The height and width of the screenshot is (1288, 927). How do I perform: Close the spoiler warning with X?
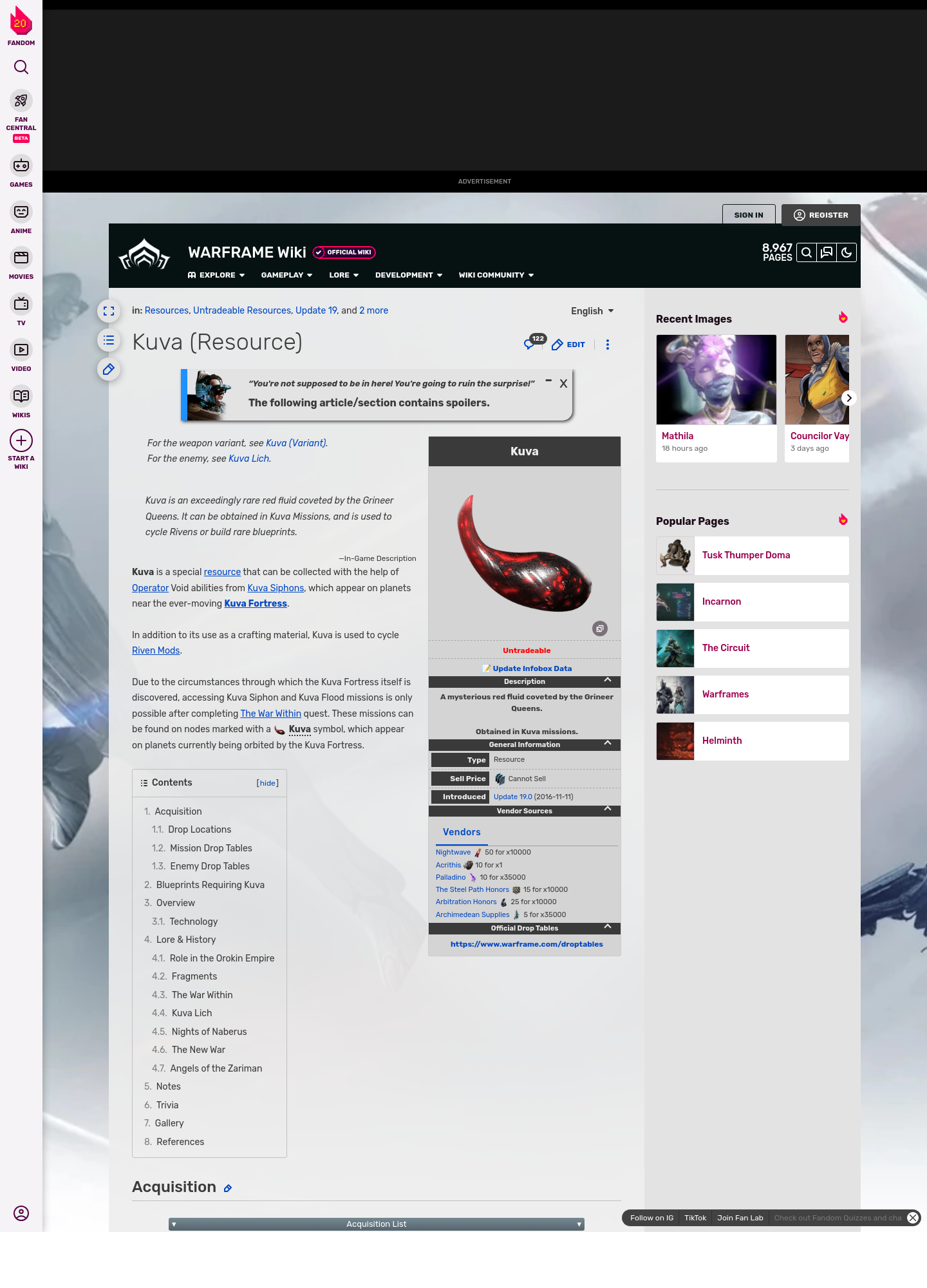click(x=563, y=384)
